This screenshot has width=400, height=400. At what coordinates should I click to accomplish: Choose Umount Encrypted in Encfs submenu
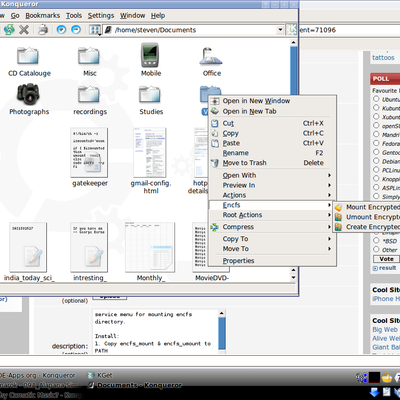(367, 217)
